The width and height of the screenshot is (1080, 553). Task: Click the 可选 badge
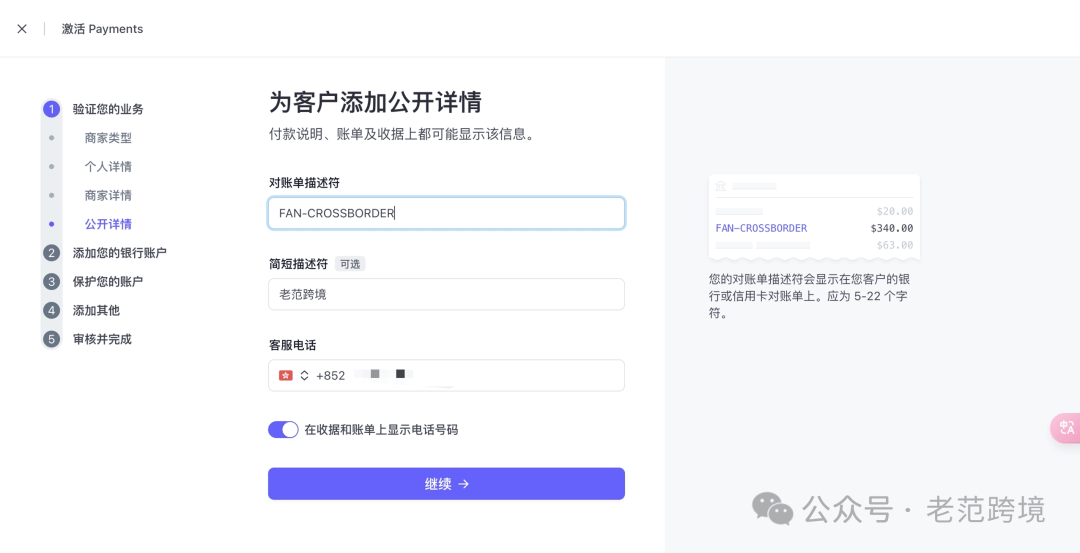click(350, 264)
